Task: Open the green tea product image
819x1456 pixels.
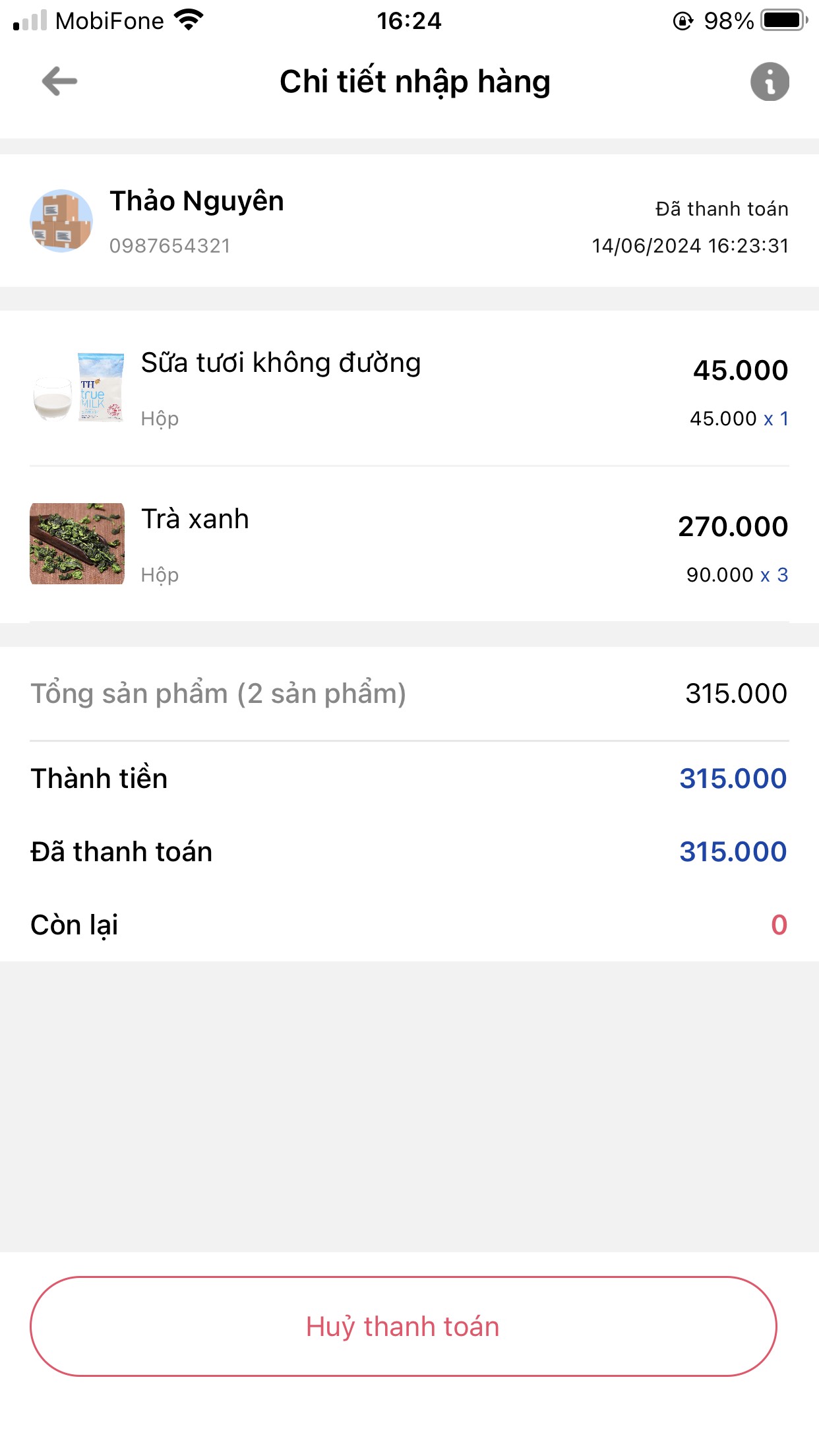Action: tap(77, 543)
